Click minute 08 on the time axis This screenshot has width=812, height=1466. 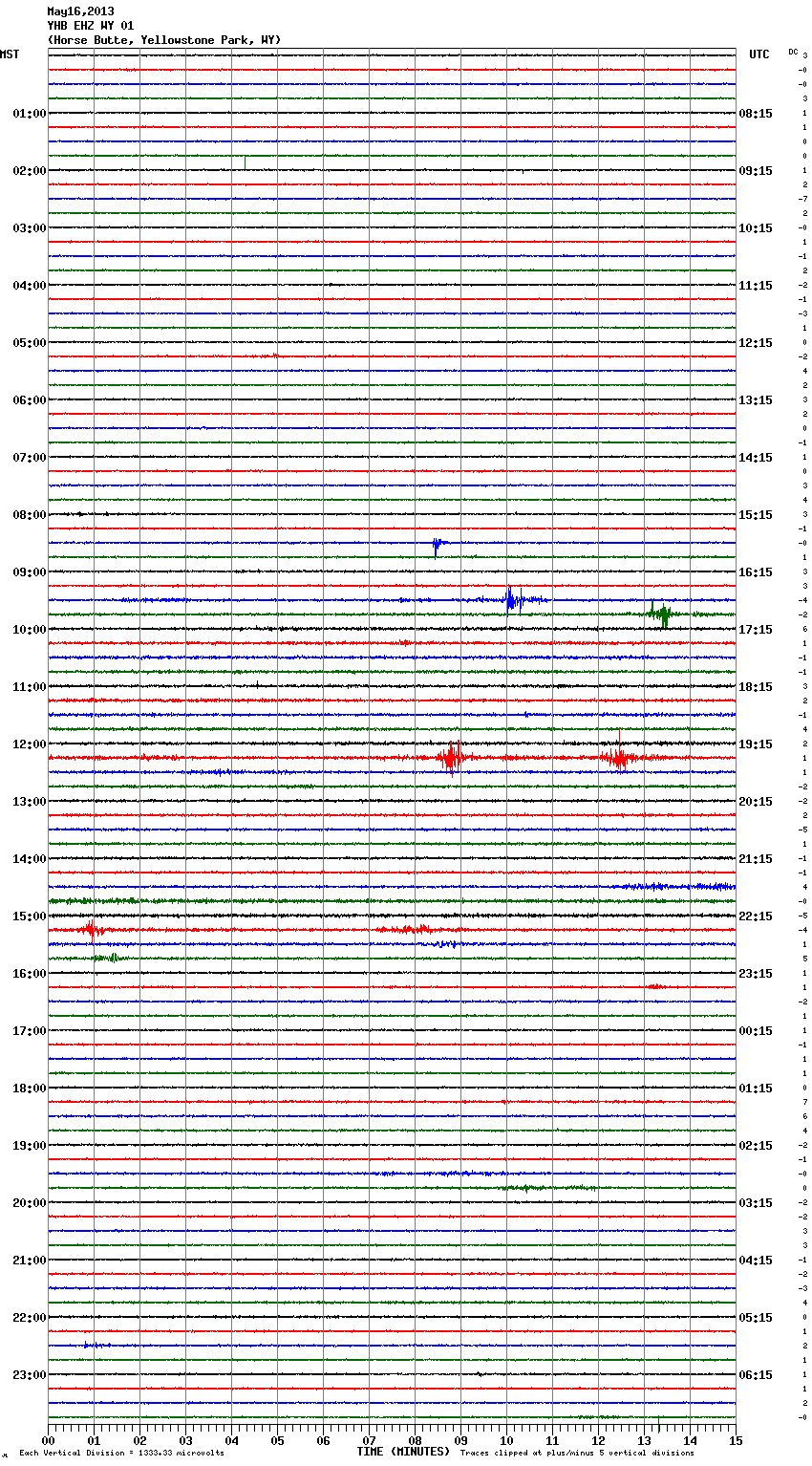point(415,1441)
